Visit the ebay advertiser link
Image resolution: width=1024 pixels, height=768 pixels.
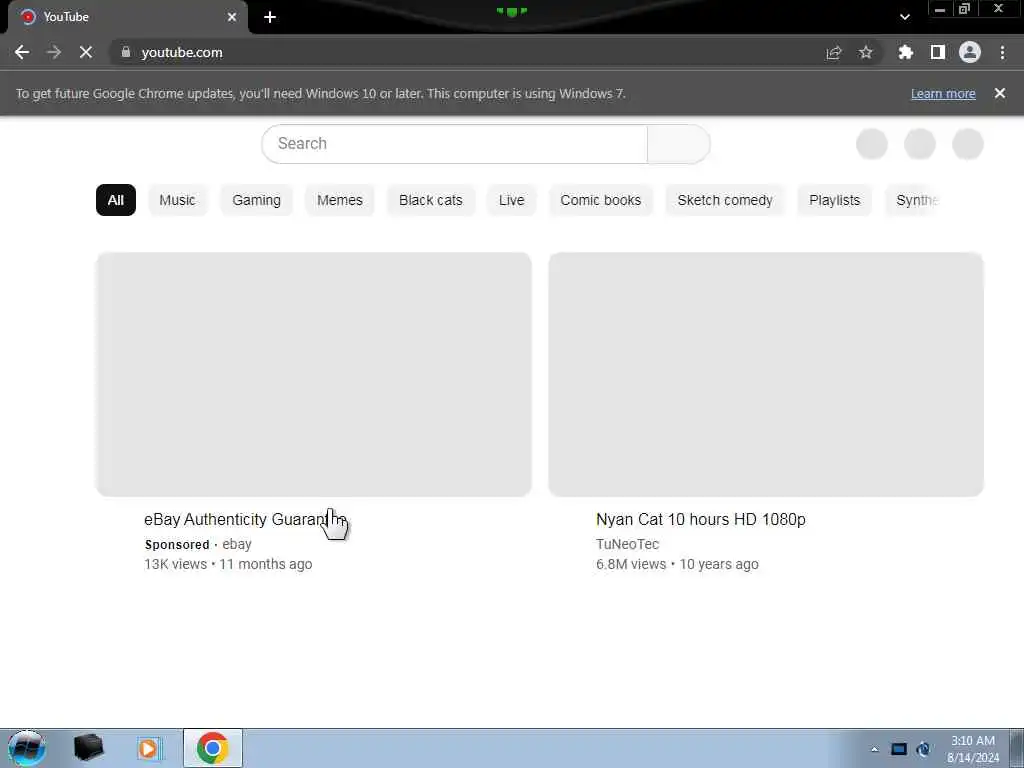point(236,544)
